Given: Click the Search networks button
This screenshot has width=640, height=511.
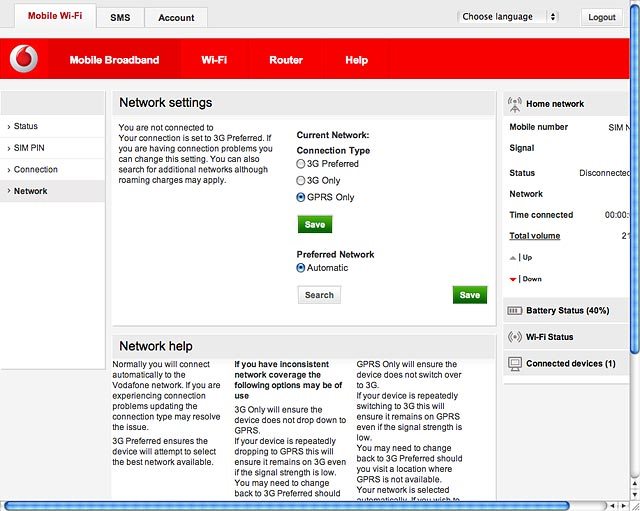Looking at the screenshot, I should click(x=319, y=295).
